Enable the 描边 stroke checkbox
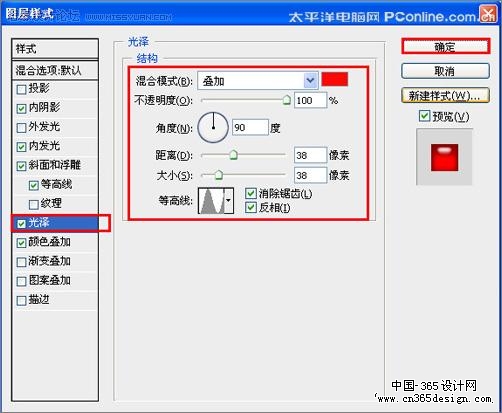The width and height of the screenshot is (502, 413). [x=21, y=301]
